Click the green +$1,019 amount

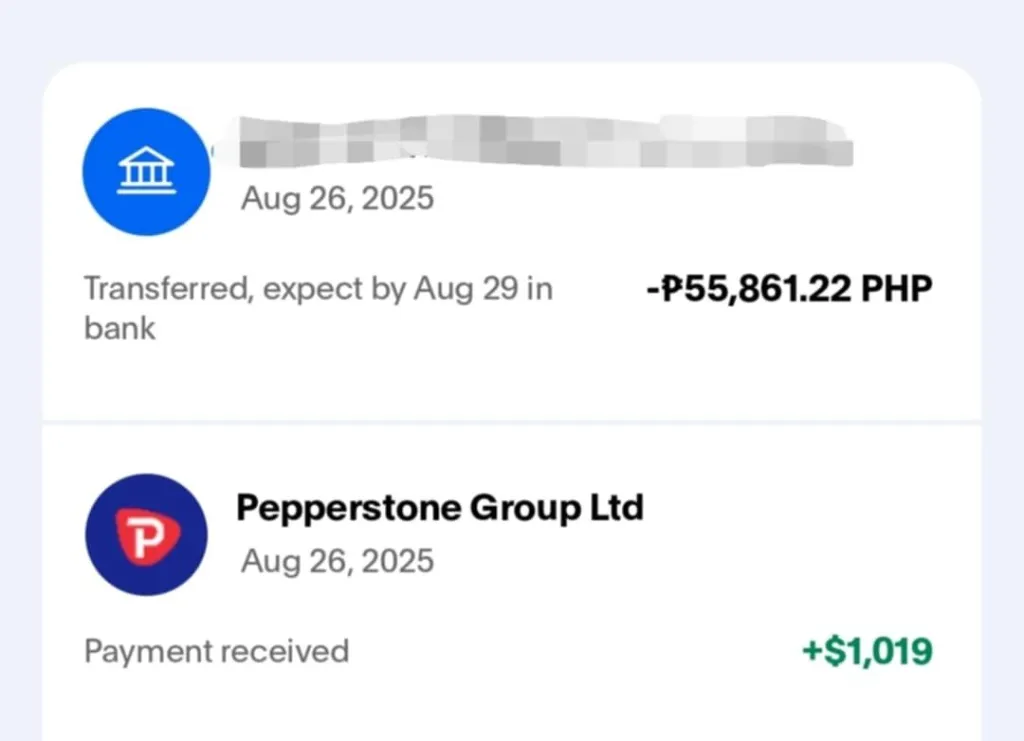pos(867,652)
